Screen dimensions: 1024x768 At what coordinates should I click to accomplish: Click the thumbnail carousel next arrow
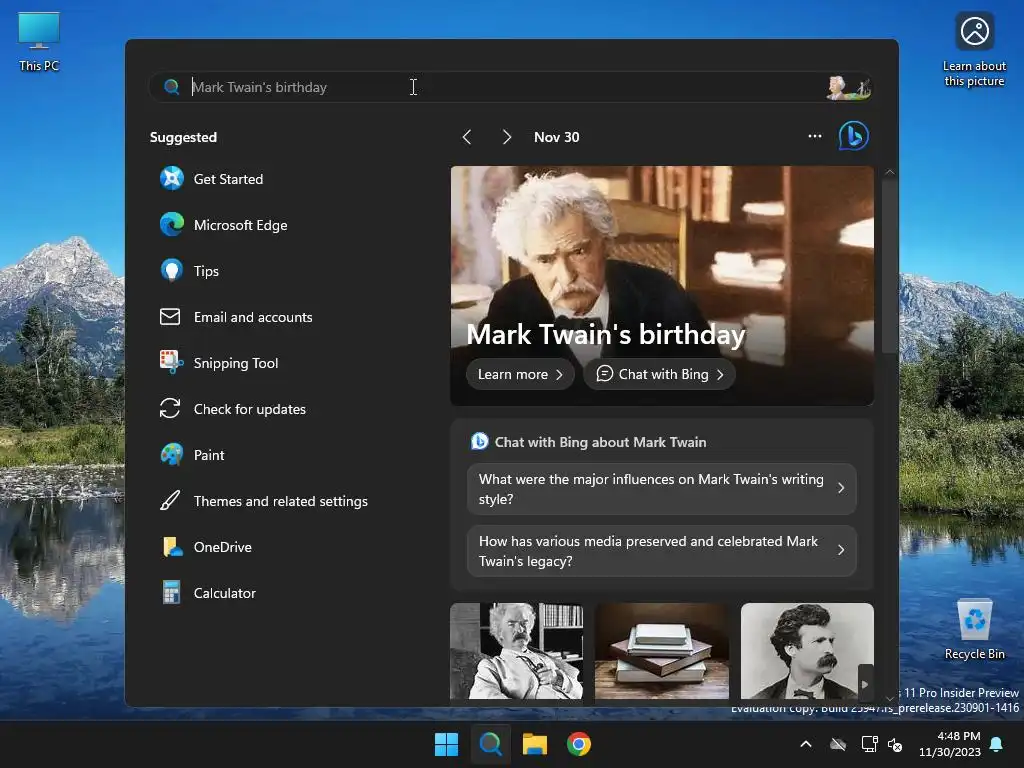865,684
